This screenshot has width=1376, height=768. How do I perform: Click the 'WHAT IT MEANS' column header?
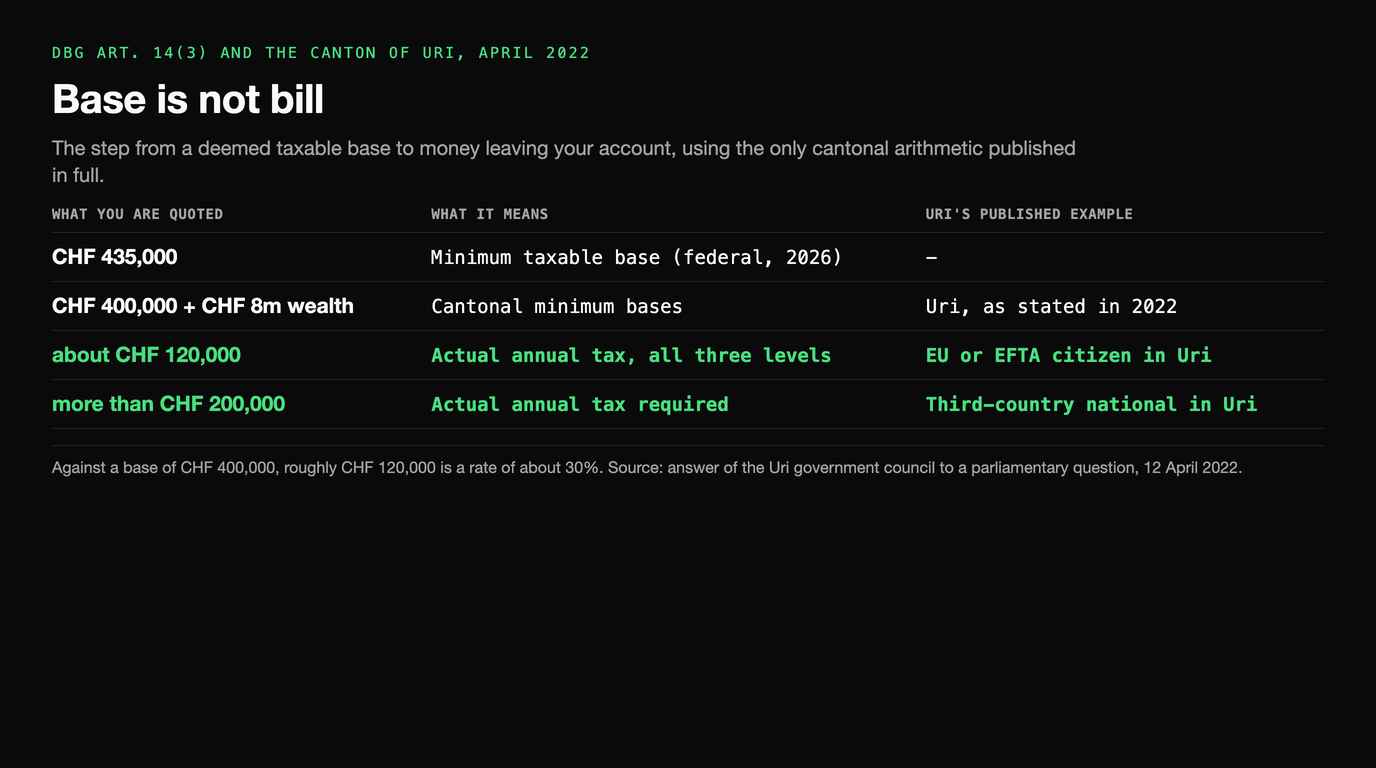point(489,214)
